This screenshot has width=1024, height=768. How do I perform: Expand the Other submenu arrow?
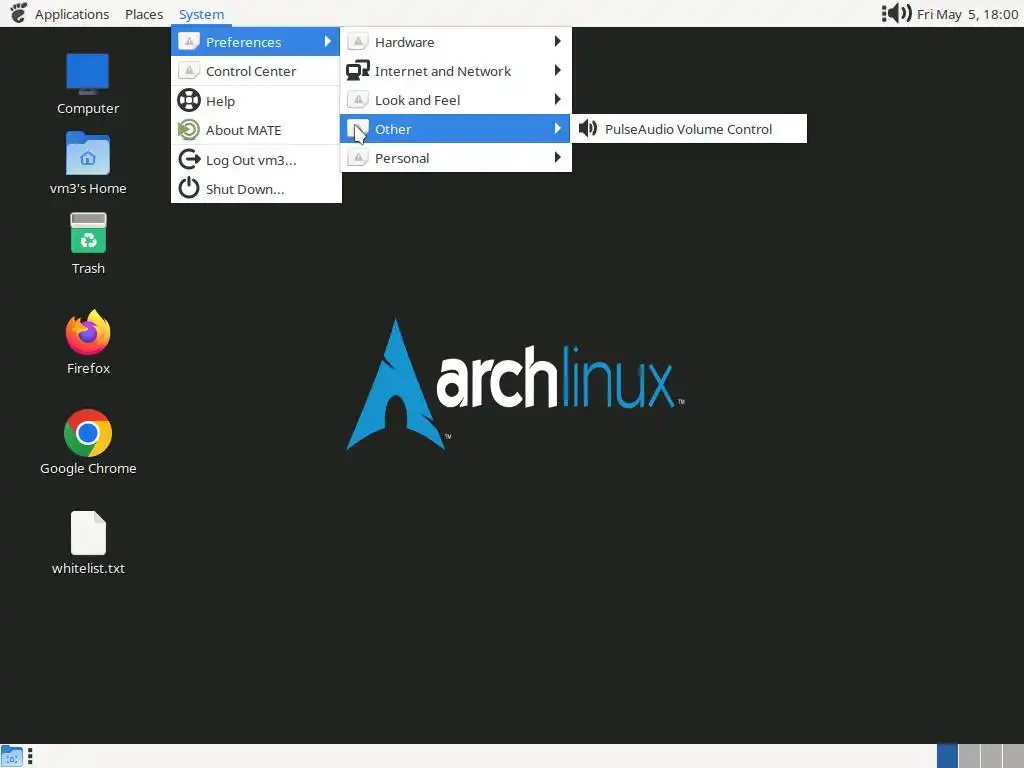[x=557, y=128]
